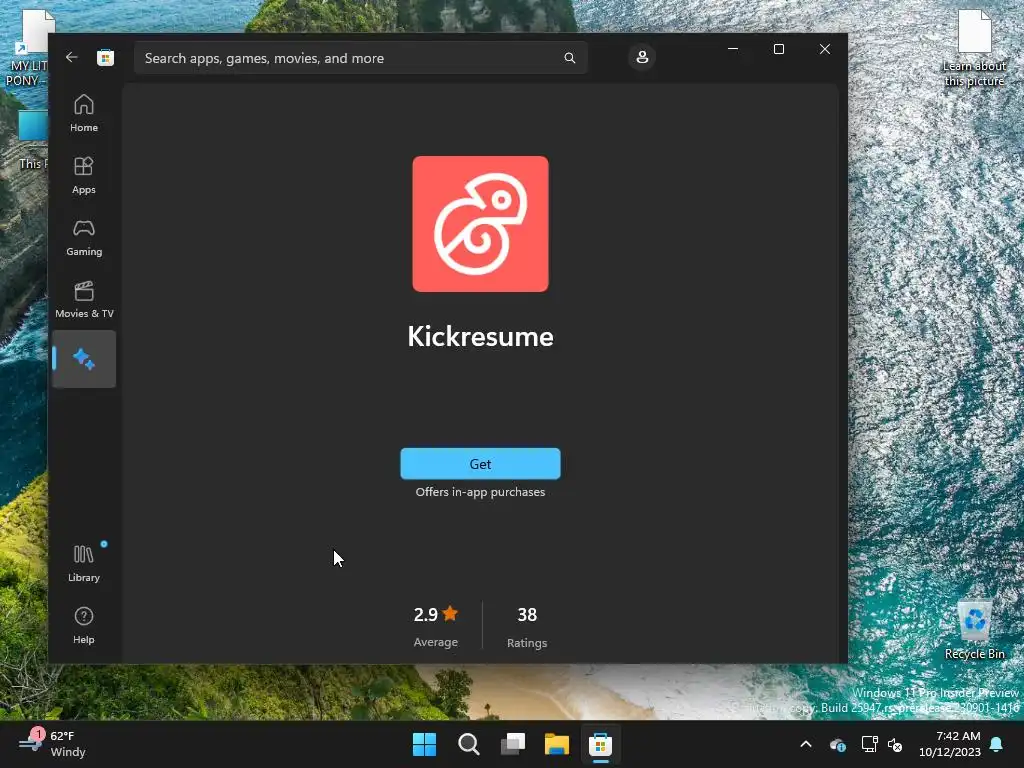Click the network display tray icon
Image resolution: width=1024 pixels, height=768 pixels.
(x=869, y=744)
